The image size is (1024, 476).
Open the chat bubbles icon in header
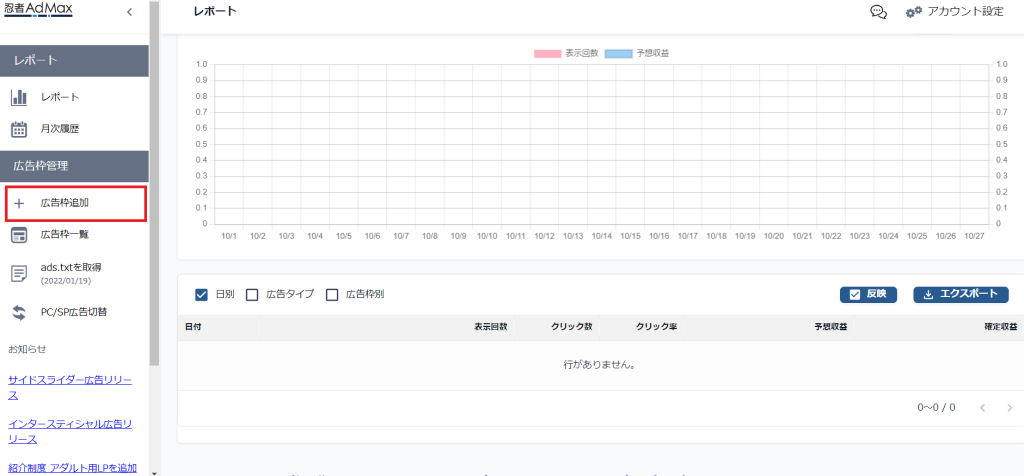tap(878, 12)
